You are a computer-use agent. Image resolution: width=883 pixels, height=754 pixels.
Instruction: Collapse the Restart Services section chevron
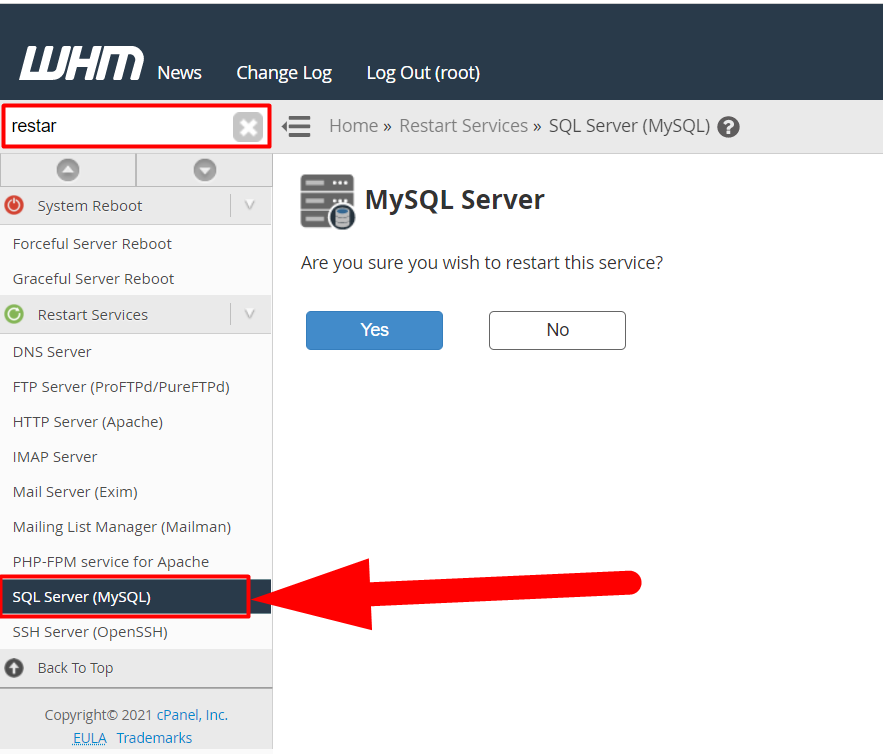(250, 314)
